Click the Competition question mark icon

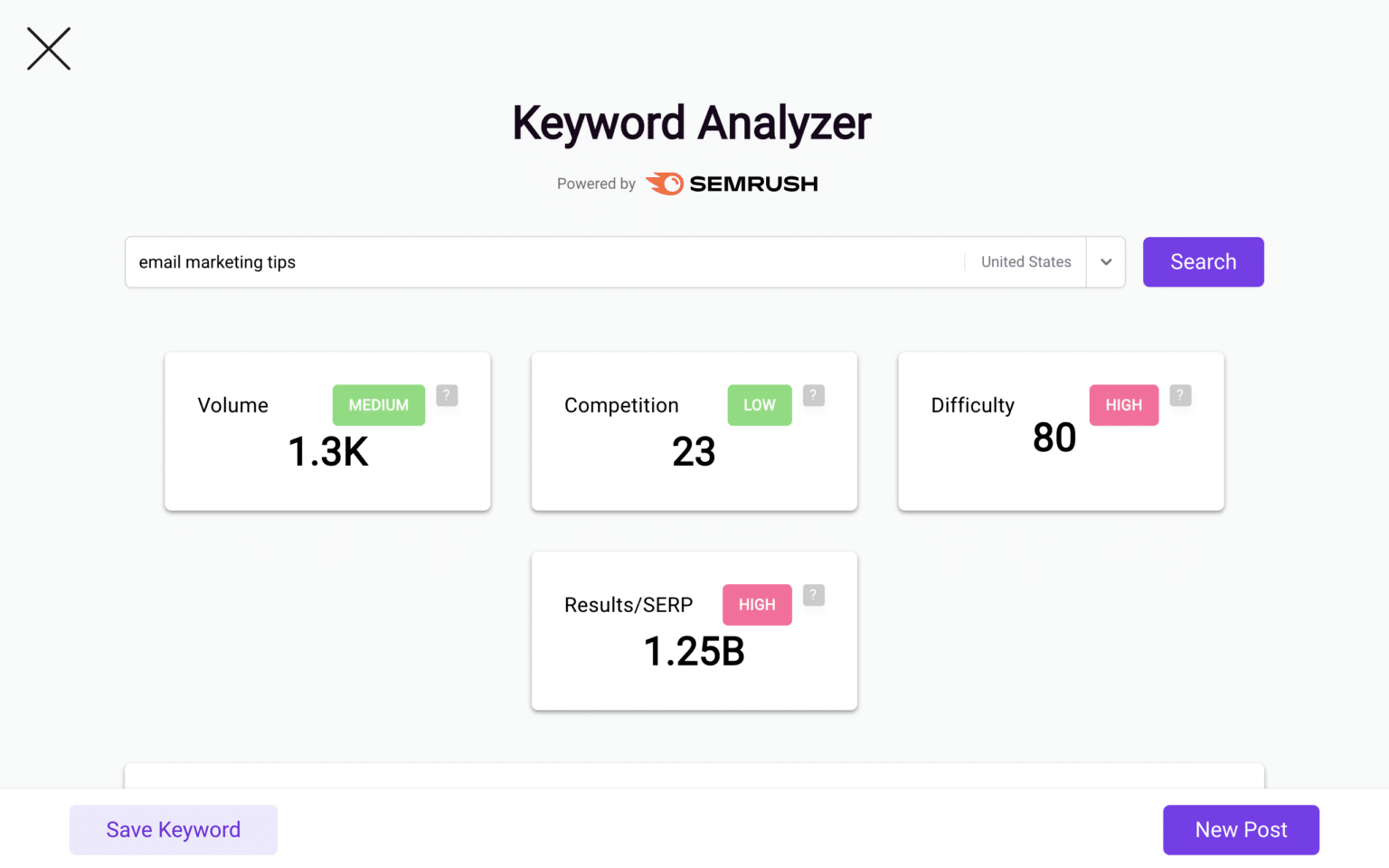click(813, 395)
